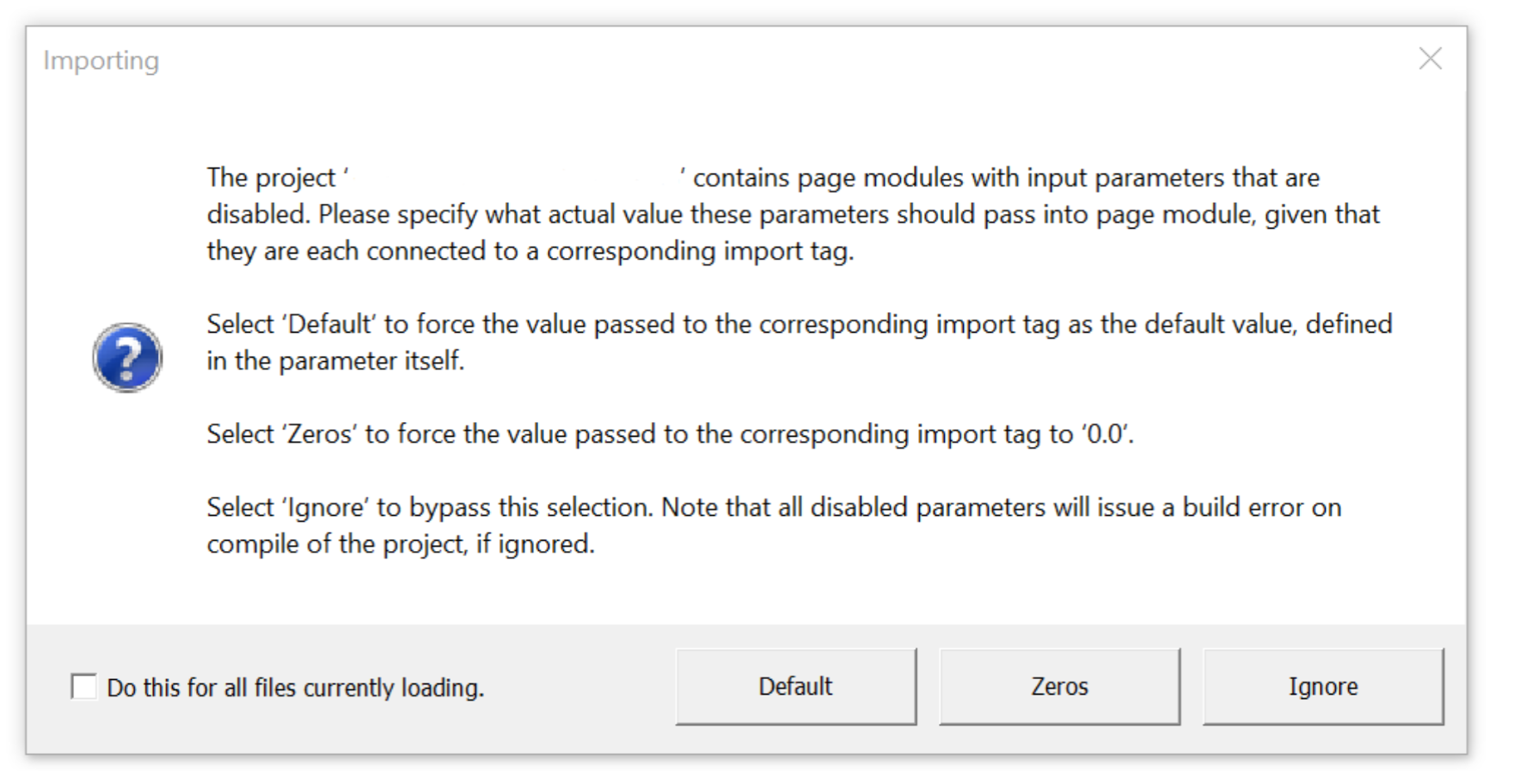
Task: Pass zeros to the corresponding import tags
Action: coord(1059,685)
